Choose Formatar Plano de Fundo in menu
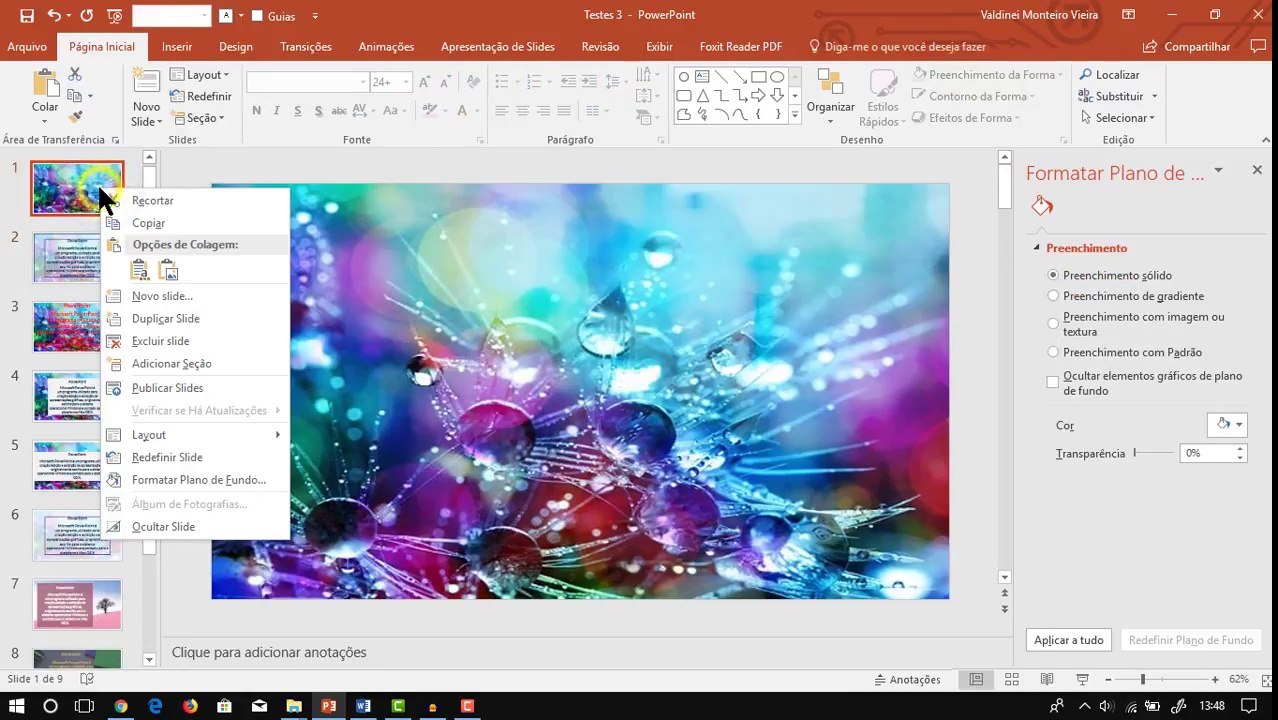1278x720 pixels. pos(196,480)
